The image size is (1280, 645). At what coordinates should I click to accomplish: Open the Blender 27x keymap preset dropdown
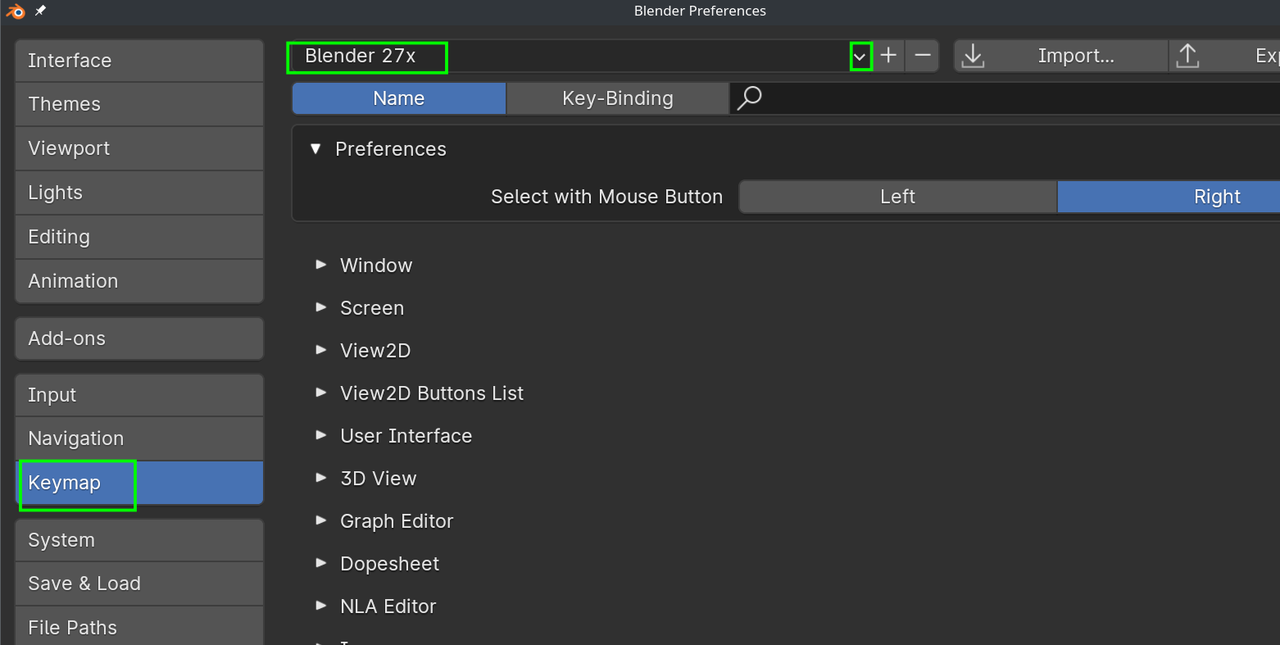[860, 57]
